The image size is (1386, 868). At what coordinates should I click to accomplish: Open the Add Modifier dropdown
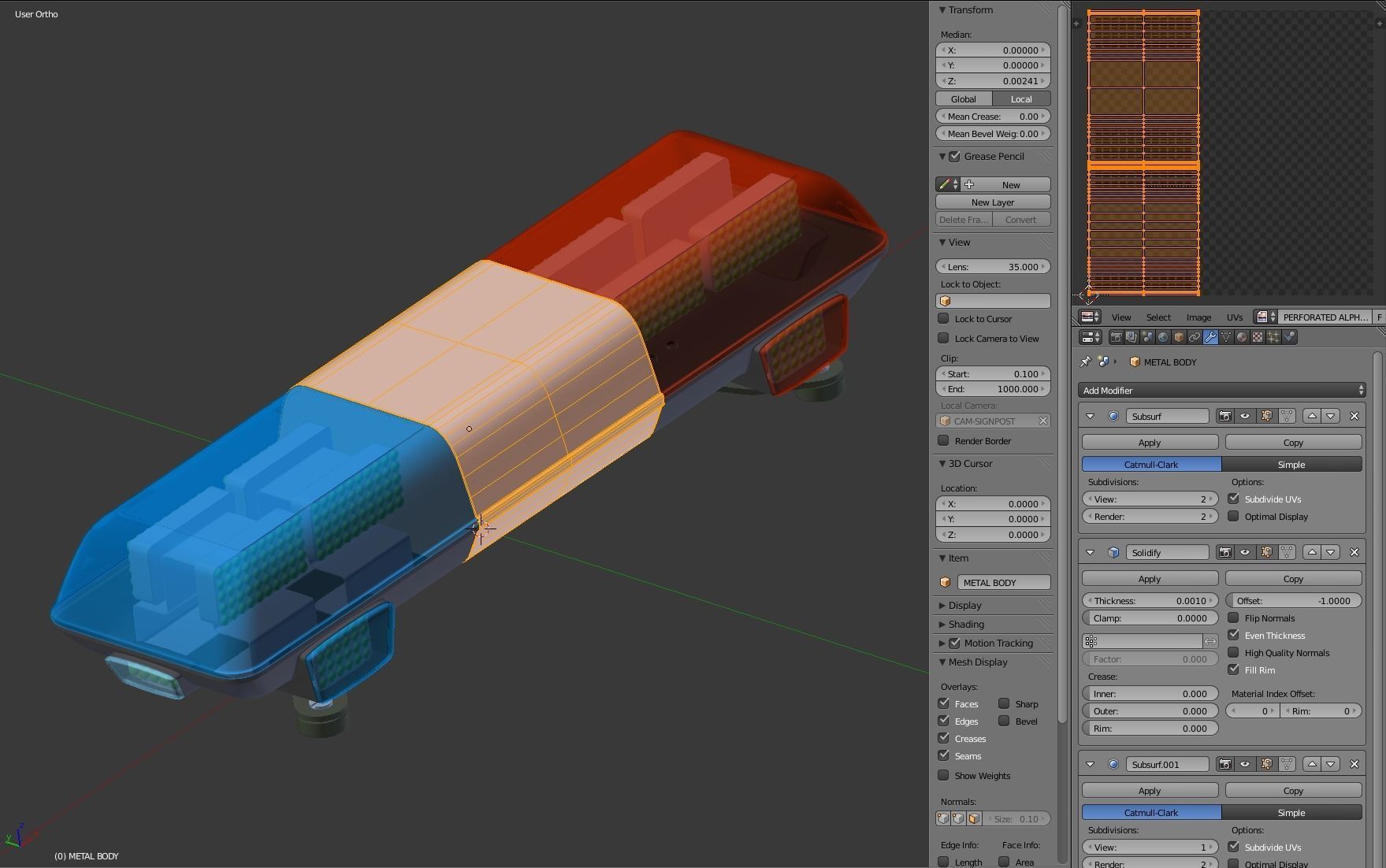[x=1220, y=390]
